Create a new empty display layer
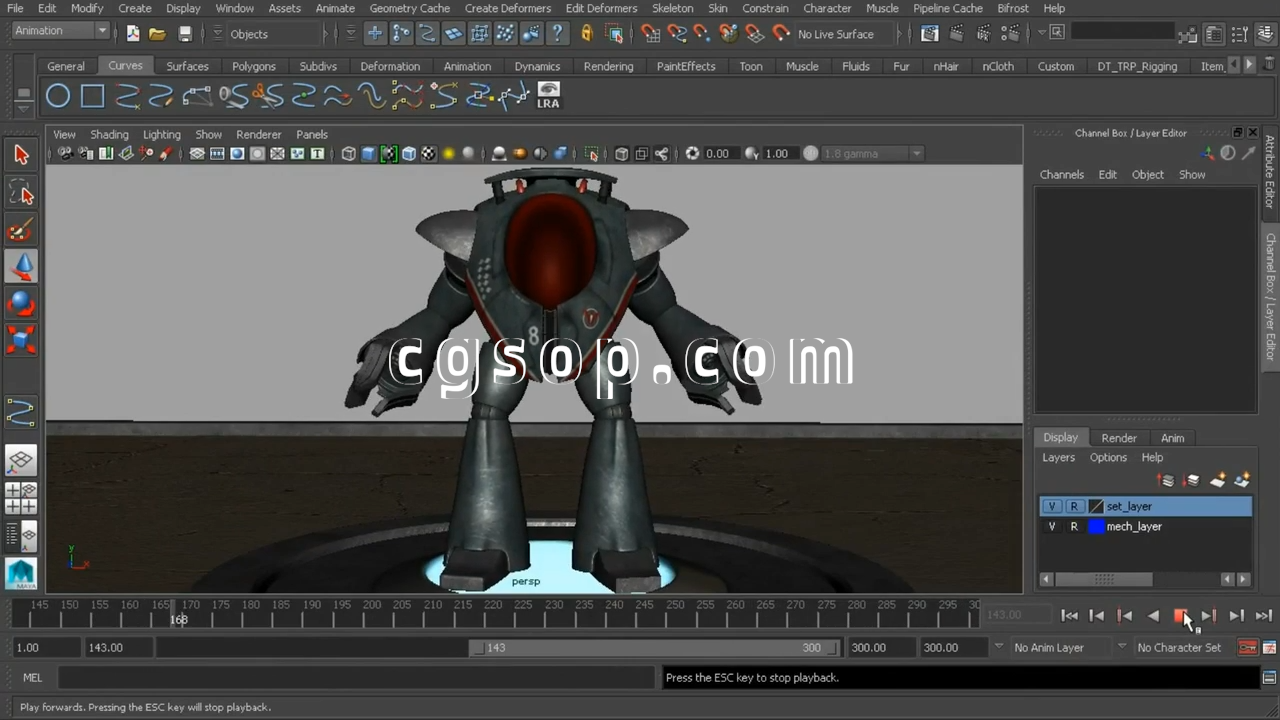The height and width of the screenshot is (720, 1280). point(1217,481)
